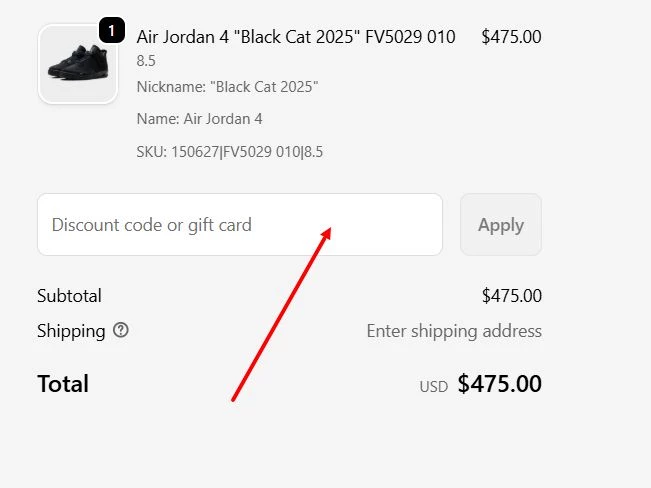Image resolution: width=651 pixels, height=488 pixels.
Task: Click the Shipping label
Action: click(x=71, y=331)
